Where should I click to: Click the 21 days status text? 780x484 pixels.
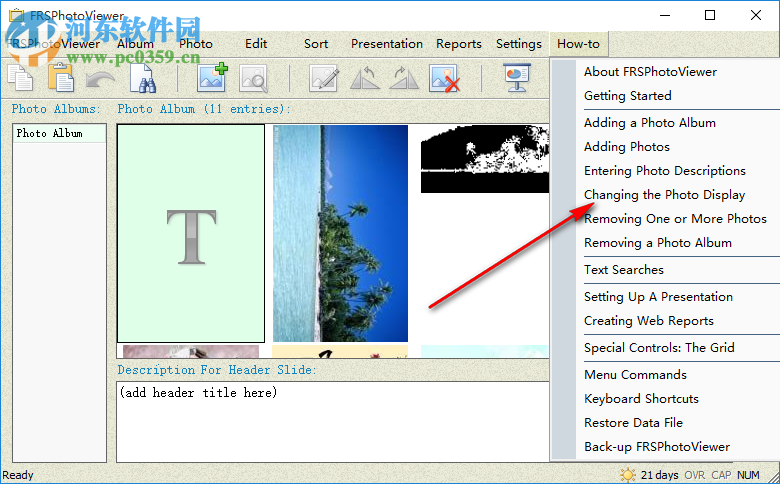[x=660, y=475]
